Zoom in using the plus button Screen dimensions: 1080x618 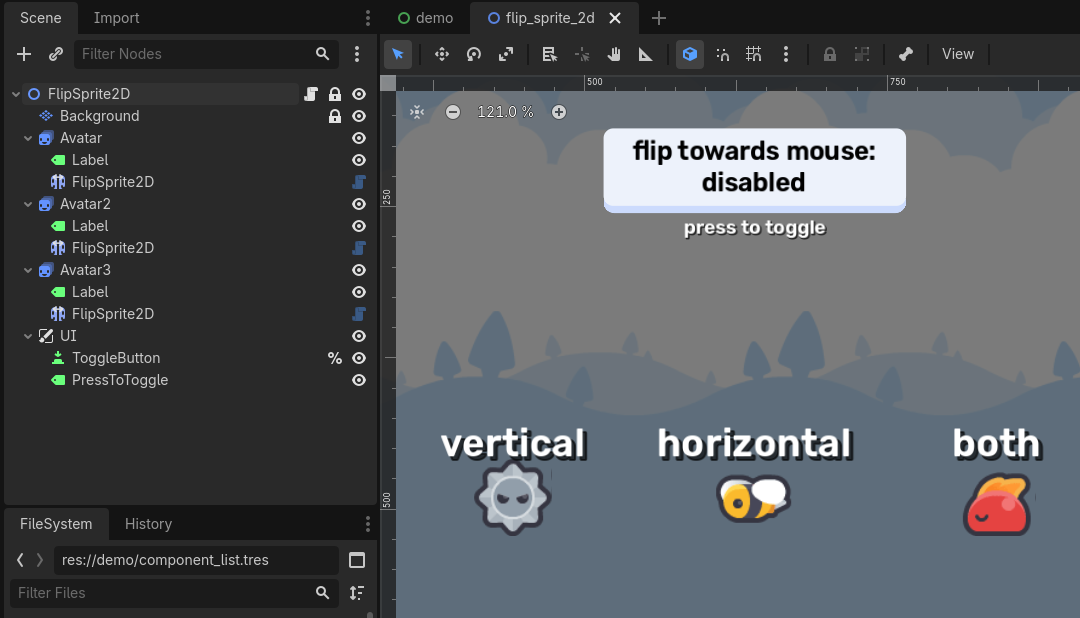(x=559, y=112)
